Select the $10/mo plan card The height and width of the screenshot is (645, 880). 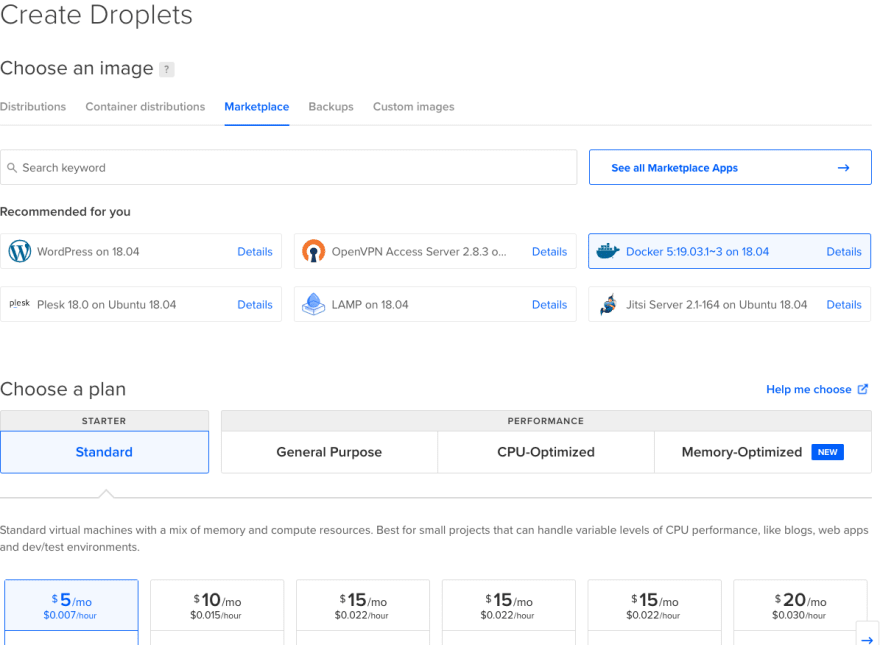click(217, 612)
